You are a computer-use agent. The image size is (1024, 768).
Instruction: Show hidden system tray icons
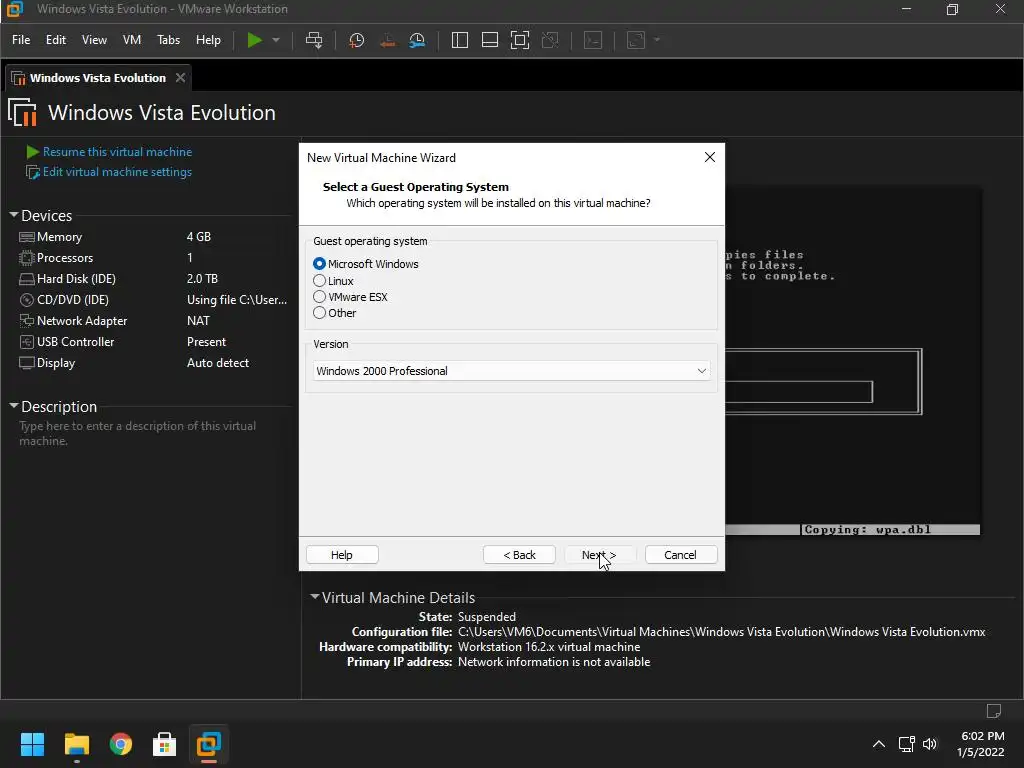(879, 744)
